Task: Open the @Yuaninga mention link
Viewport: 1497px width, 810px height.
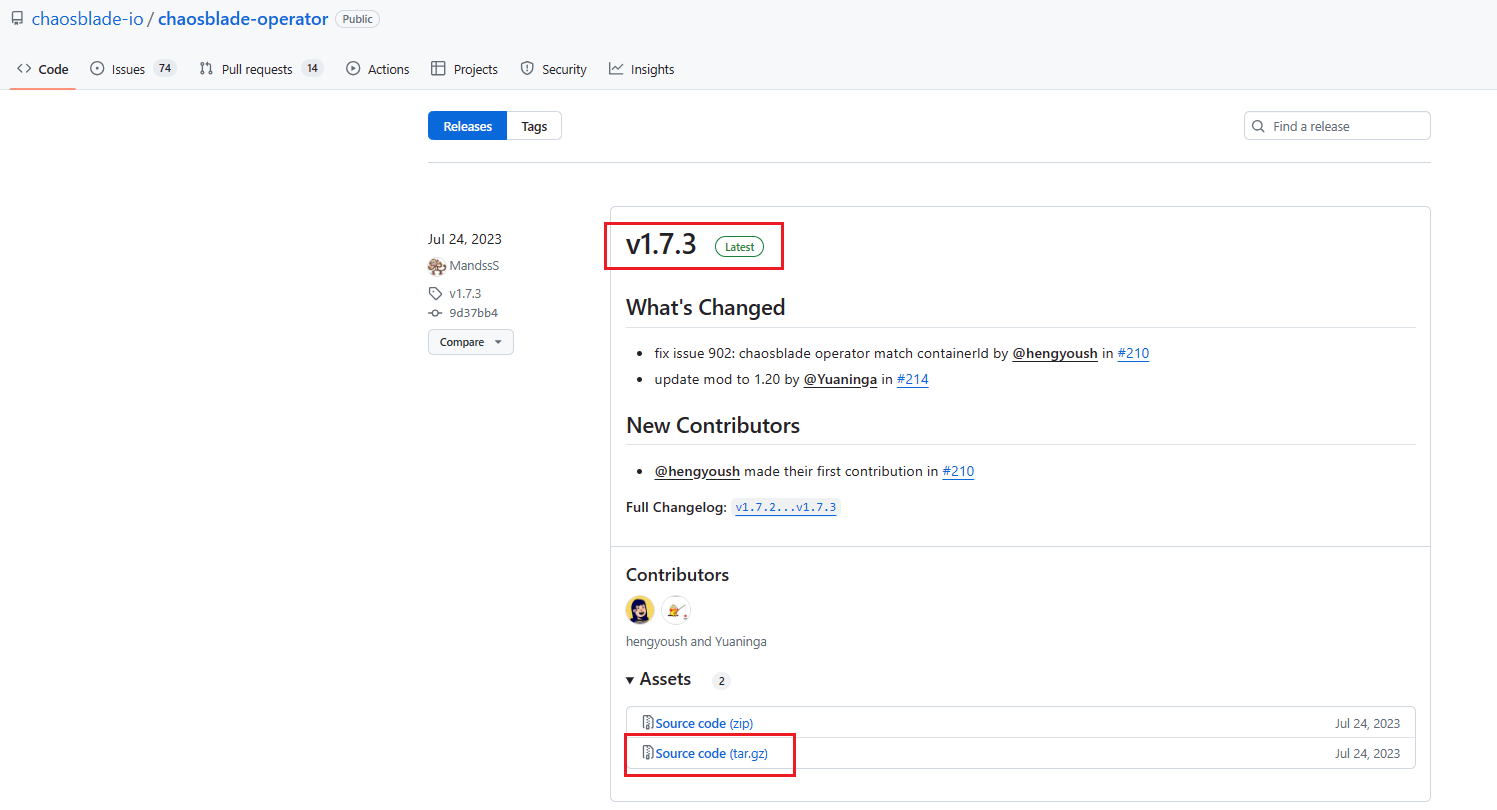Action: point(840,379)
